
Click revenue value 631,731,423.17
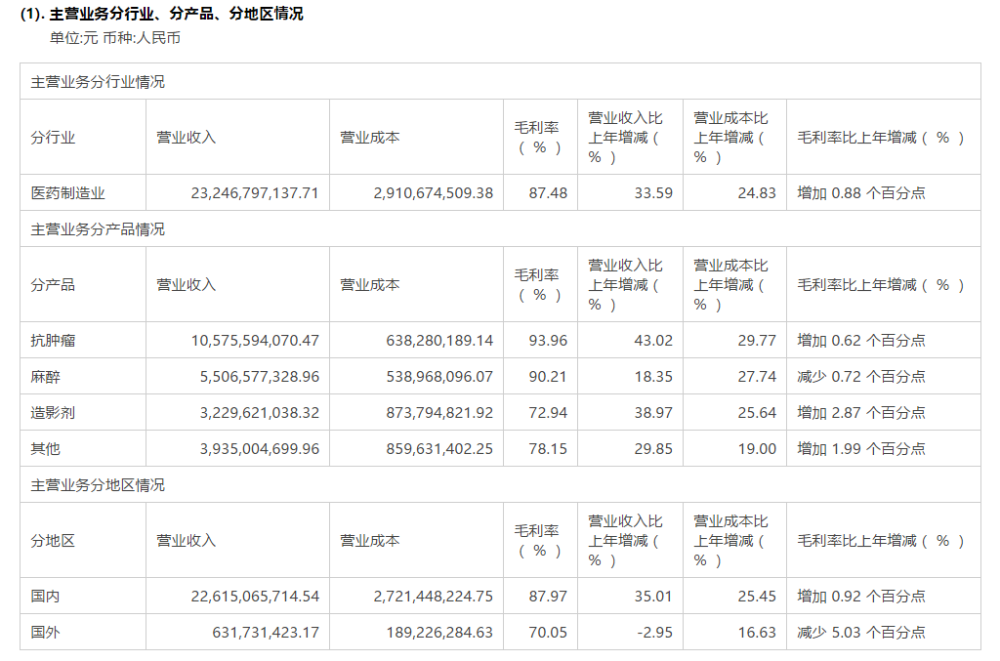265,632
